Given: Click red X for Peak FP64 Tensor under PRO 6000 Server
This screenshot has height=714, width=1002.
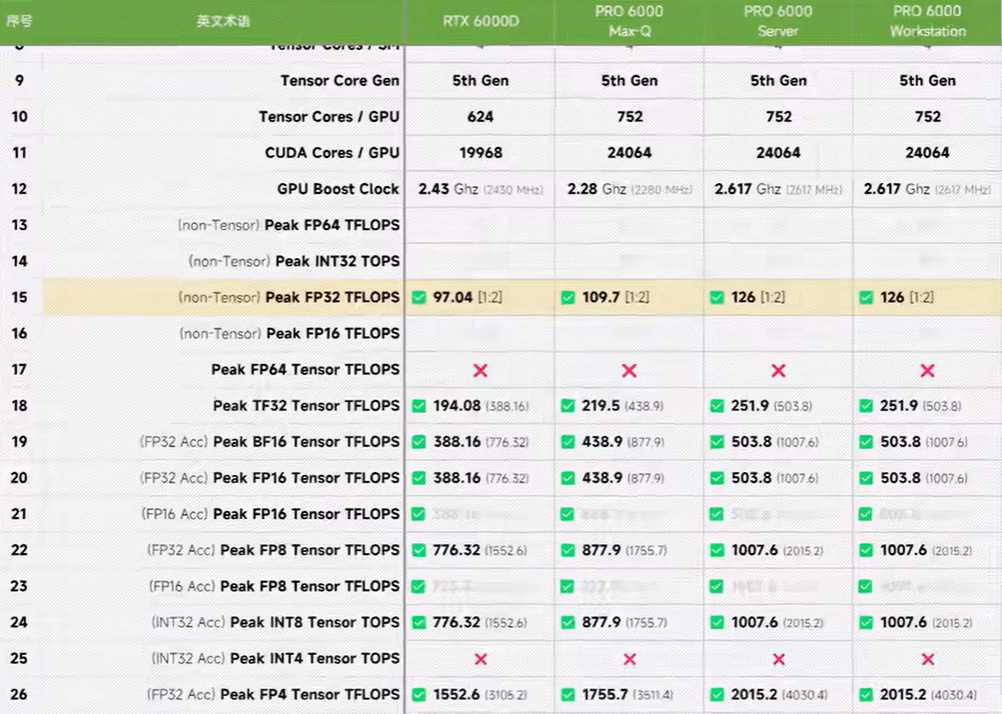Looking at the screenshot, I should (778, 370).
